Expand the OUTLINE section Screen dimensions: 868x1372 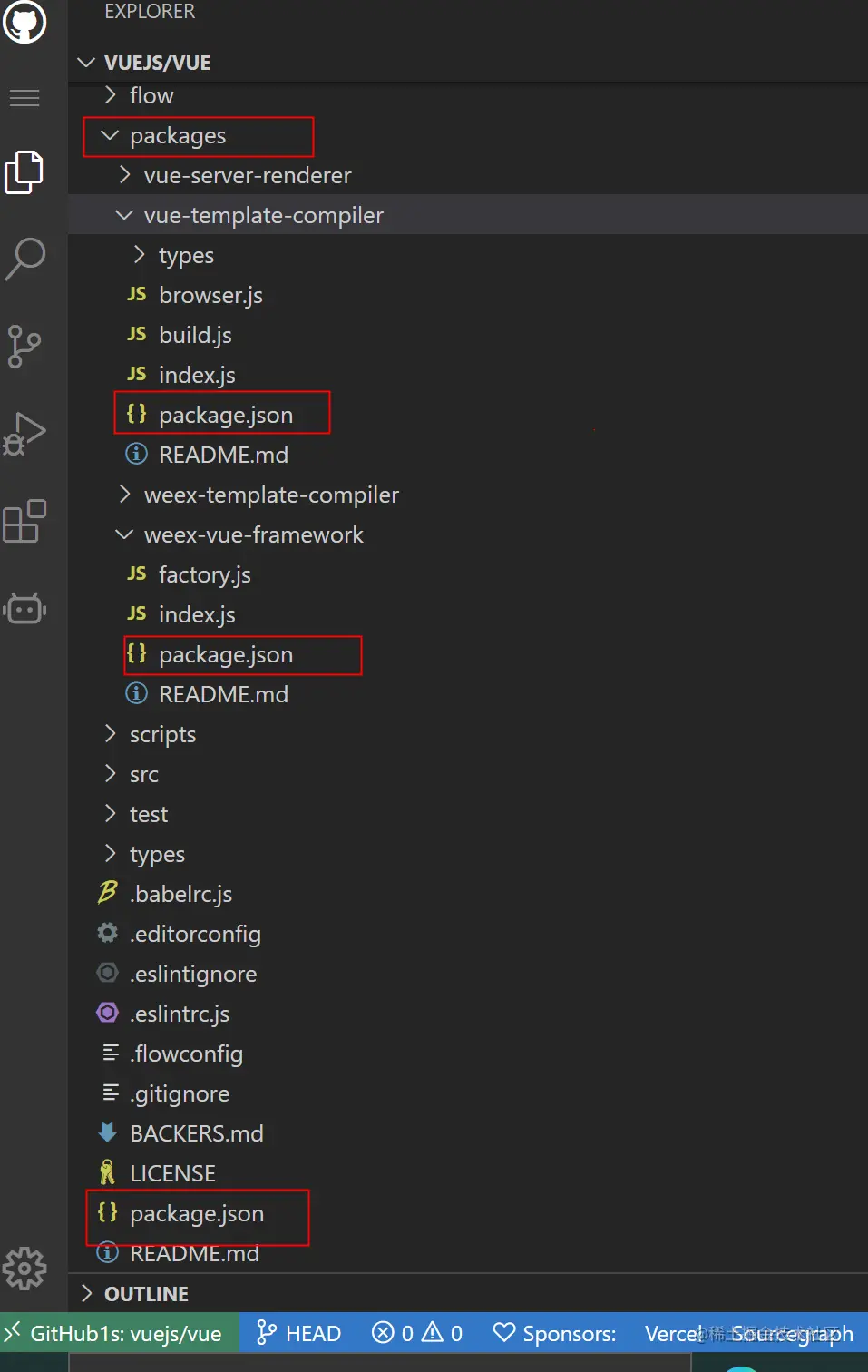click(x=468, y=1293)
